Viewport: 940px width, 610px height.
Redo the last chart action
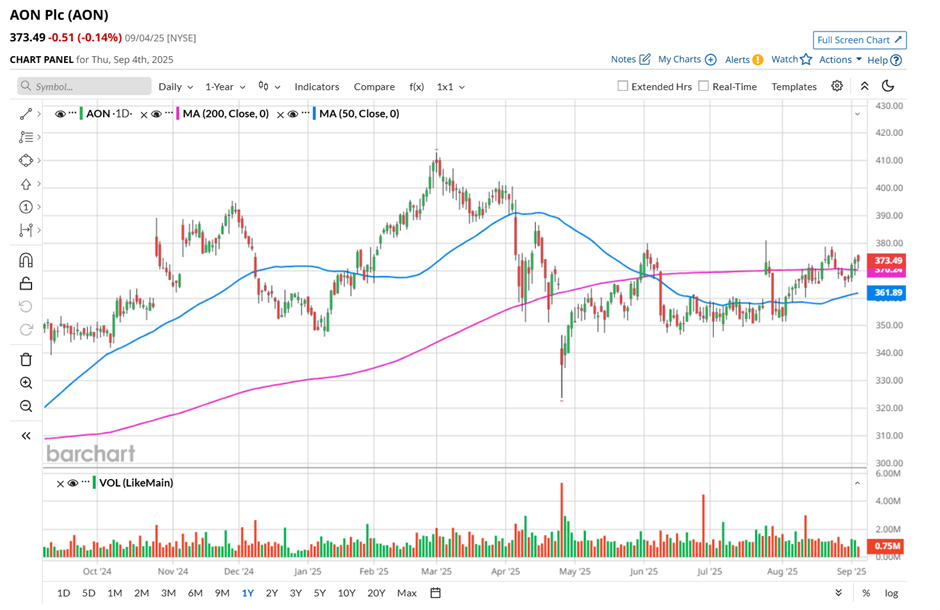(25, 330)
